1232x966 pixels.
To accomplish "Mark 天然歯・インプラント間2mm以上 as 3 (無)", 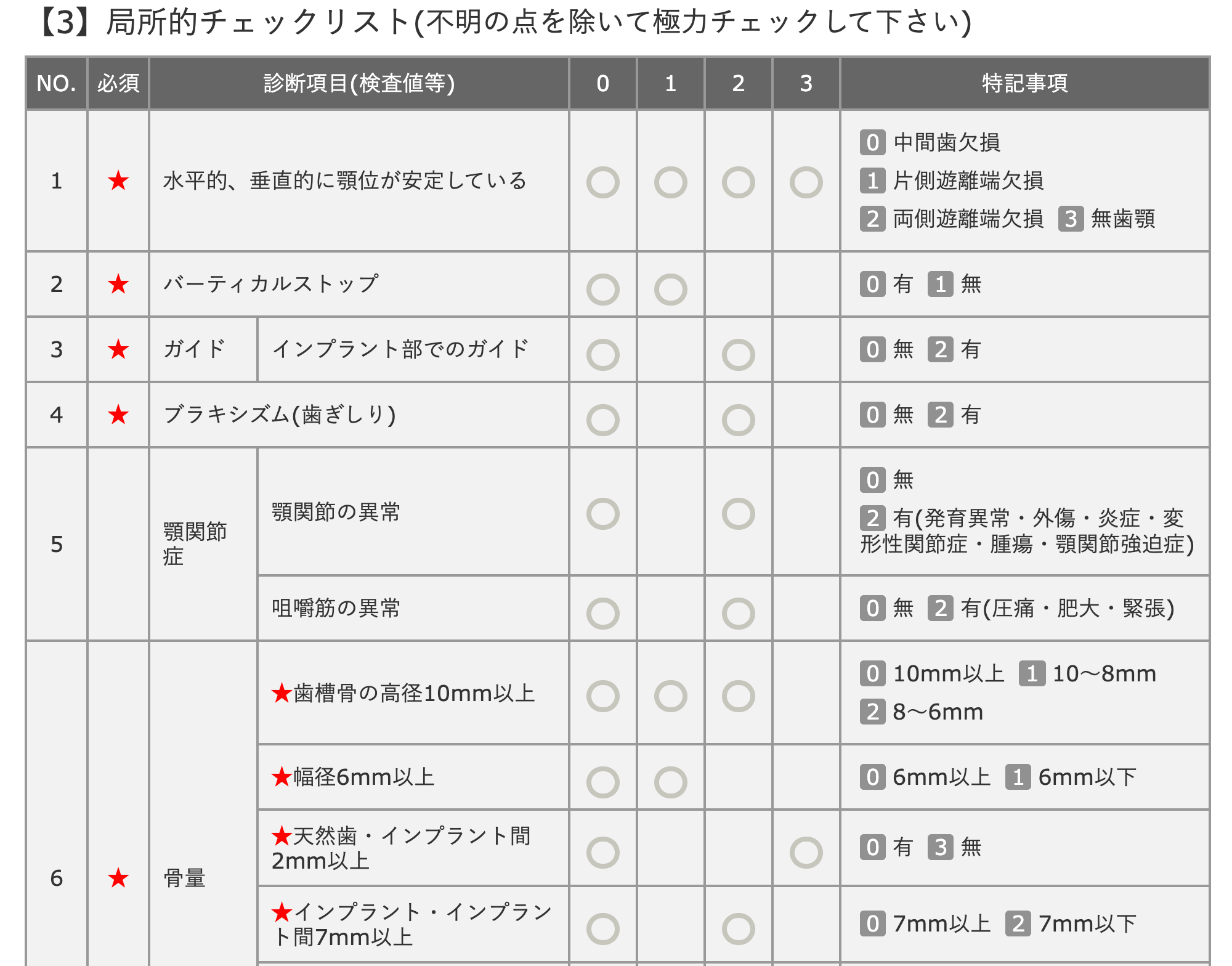I will 806,853.
